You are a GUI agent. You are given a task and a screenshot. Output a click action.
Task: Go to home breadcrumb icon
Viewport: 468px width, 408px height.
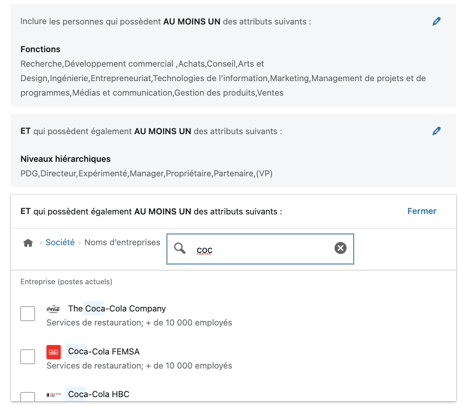click(x=28, y=243)
